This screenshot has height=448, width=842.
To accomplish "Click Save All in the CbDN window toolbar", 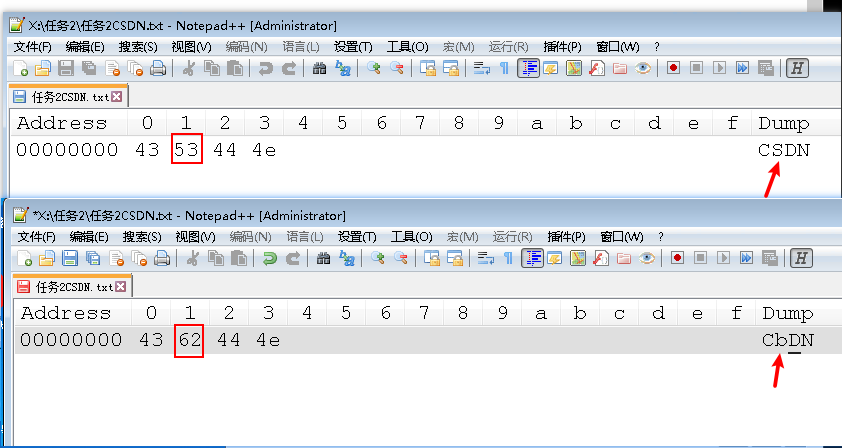I will tap(93, 258).
